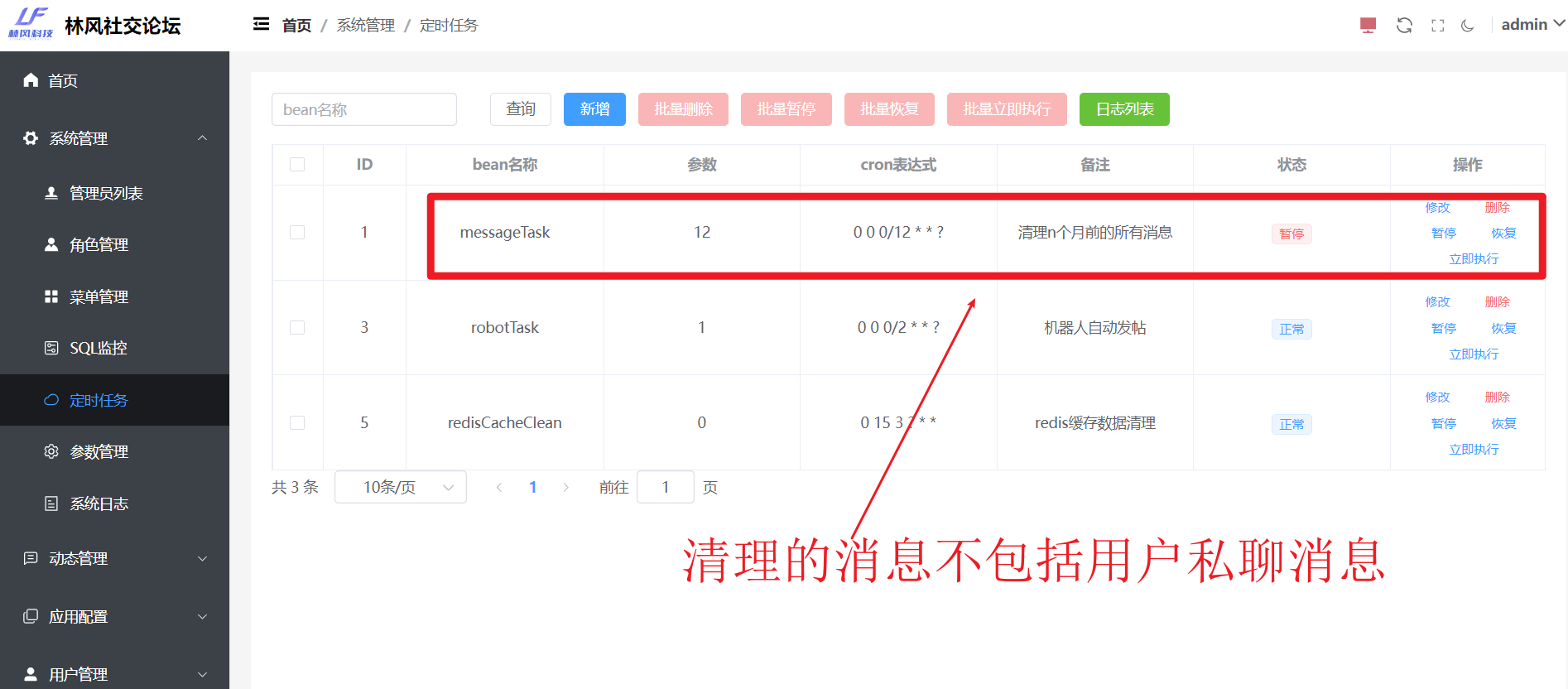Click 立即执行 for messageTask row

(1474, 258)
